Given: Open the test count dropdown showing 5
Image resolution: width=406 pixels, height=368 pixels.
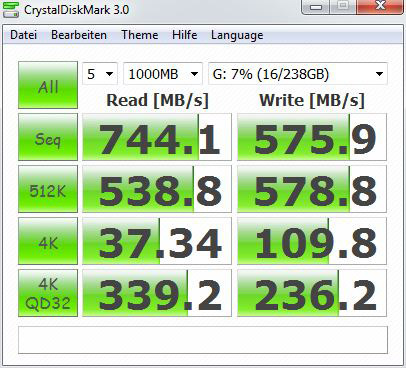Looking at the screenshot, I should point(100,74).
